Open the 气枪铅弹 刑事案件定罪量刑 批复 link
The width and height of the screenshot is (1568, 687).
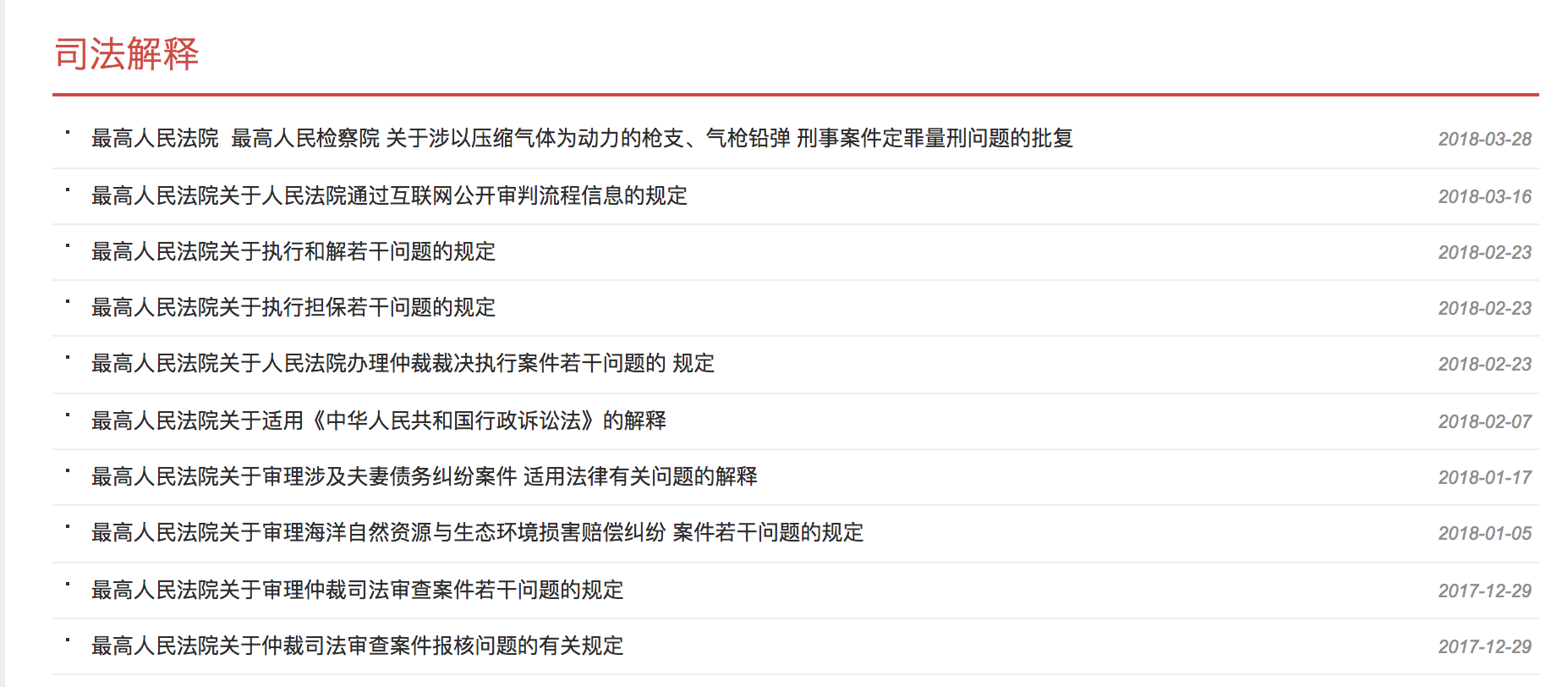[582, 138]
